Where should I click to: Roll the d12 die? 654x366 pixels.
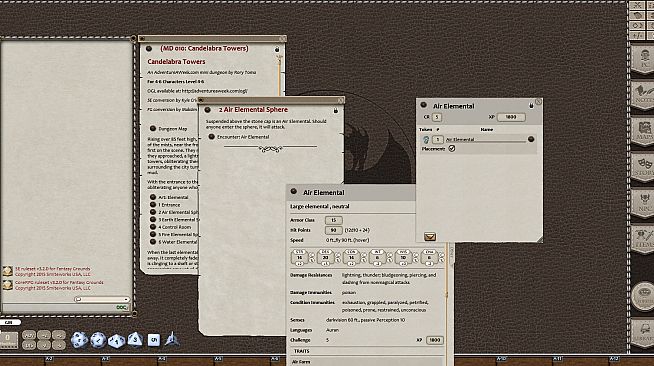[x=98, y=340]
